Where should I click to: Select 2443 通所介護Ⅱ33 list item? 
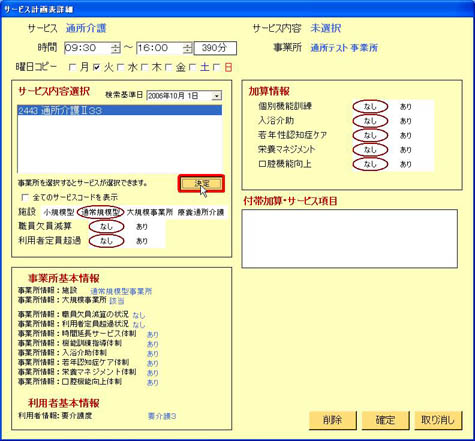[120, 110]
